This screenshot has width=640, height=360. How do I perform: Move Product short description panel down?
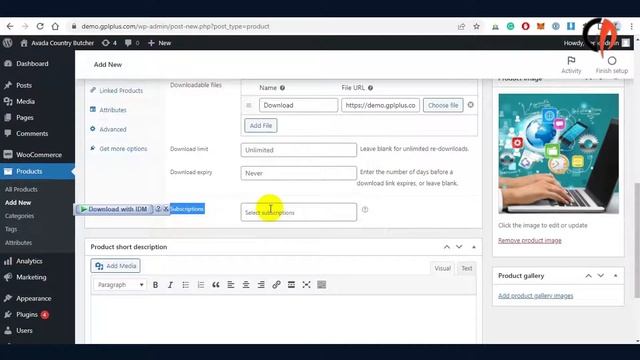[x=459, y=247]
